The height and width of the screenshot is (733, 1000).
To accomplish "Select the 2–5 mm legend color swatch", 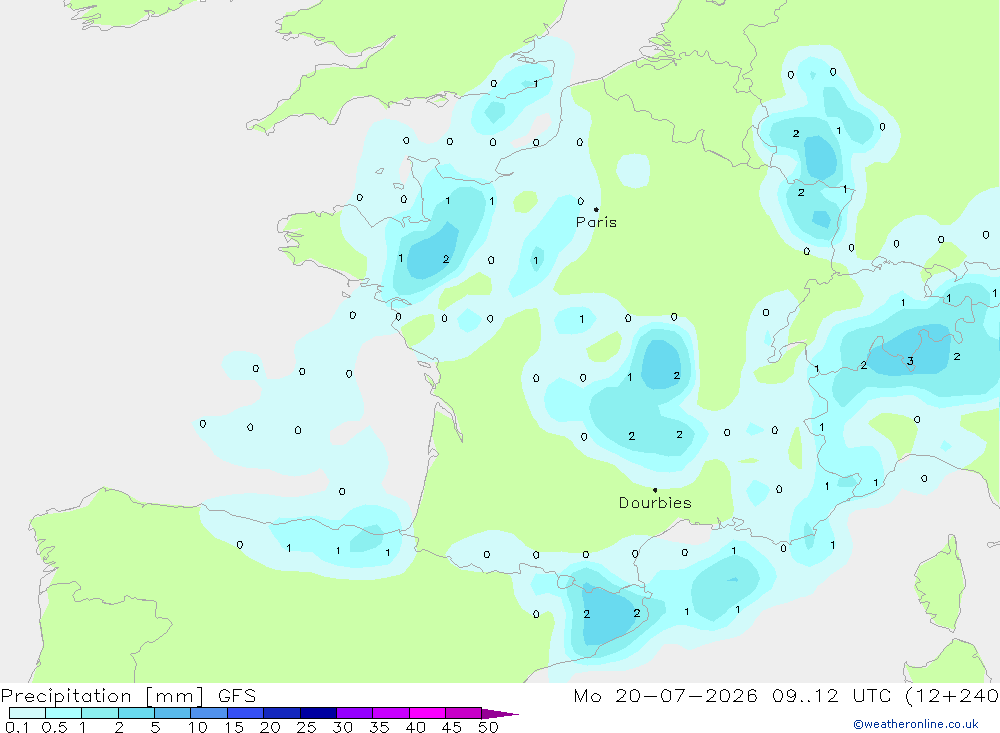I will point(136,713).
